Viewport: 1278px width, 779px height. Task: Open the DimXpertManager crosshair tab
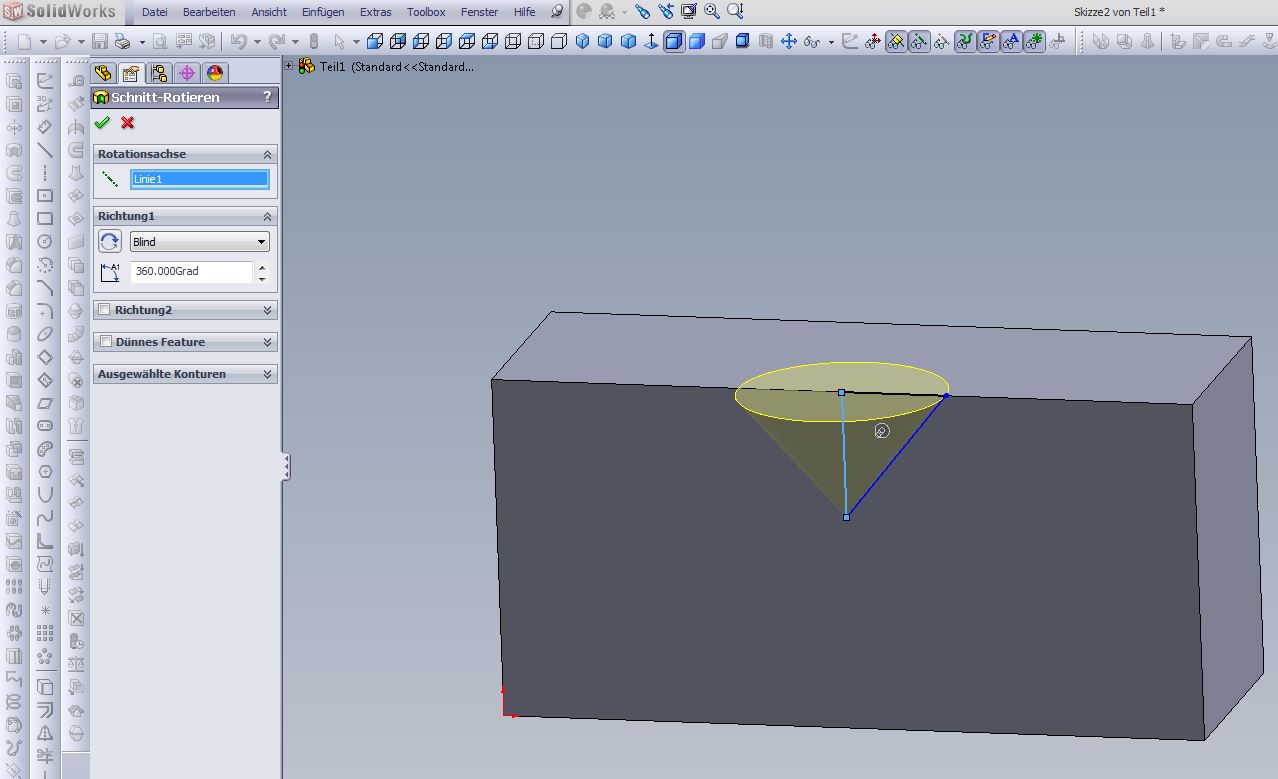(186, 73)
